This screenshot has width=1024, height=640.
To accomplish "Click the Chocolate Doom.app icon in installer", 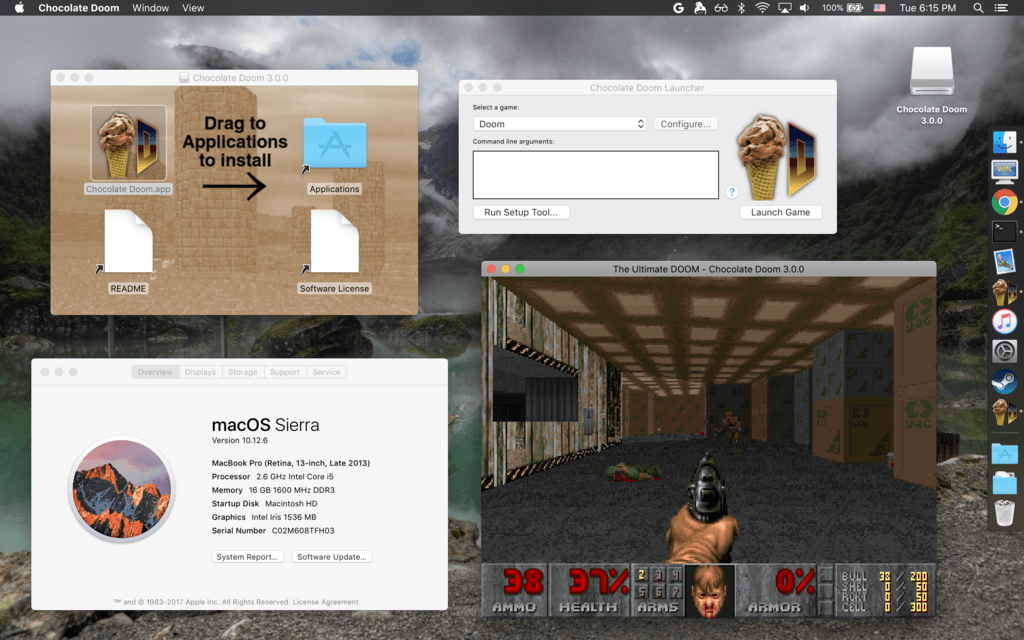I will point(127,144).
